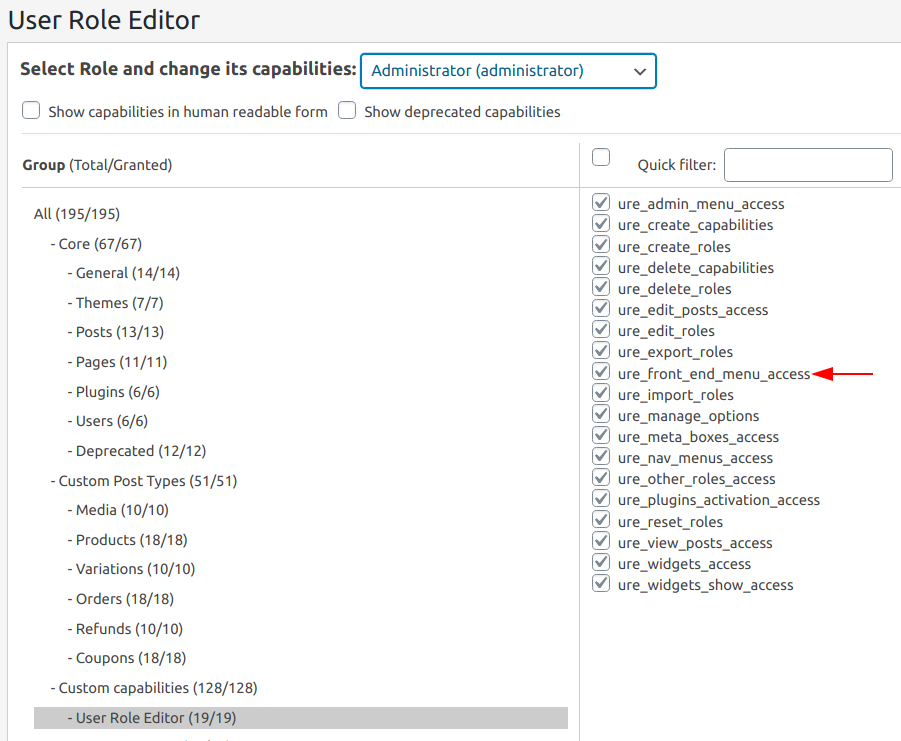
Task: Click the ure_front_end_menu_access label text
Action: [714, 375]
